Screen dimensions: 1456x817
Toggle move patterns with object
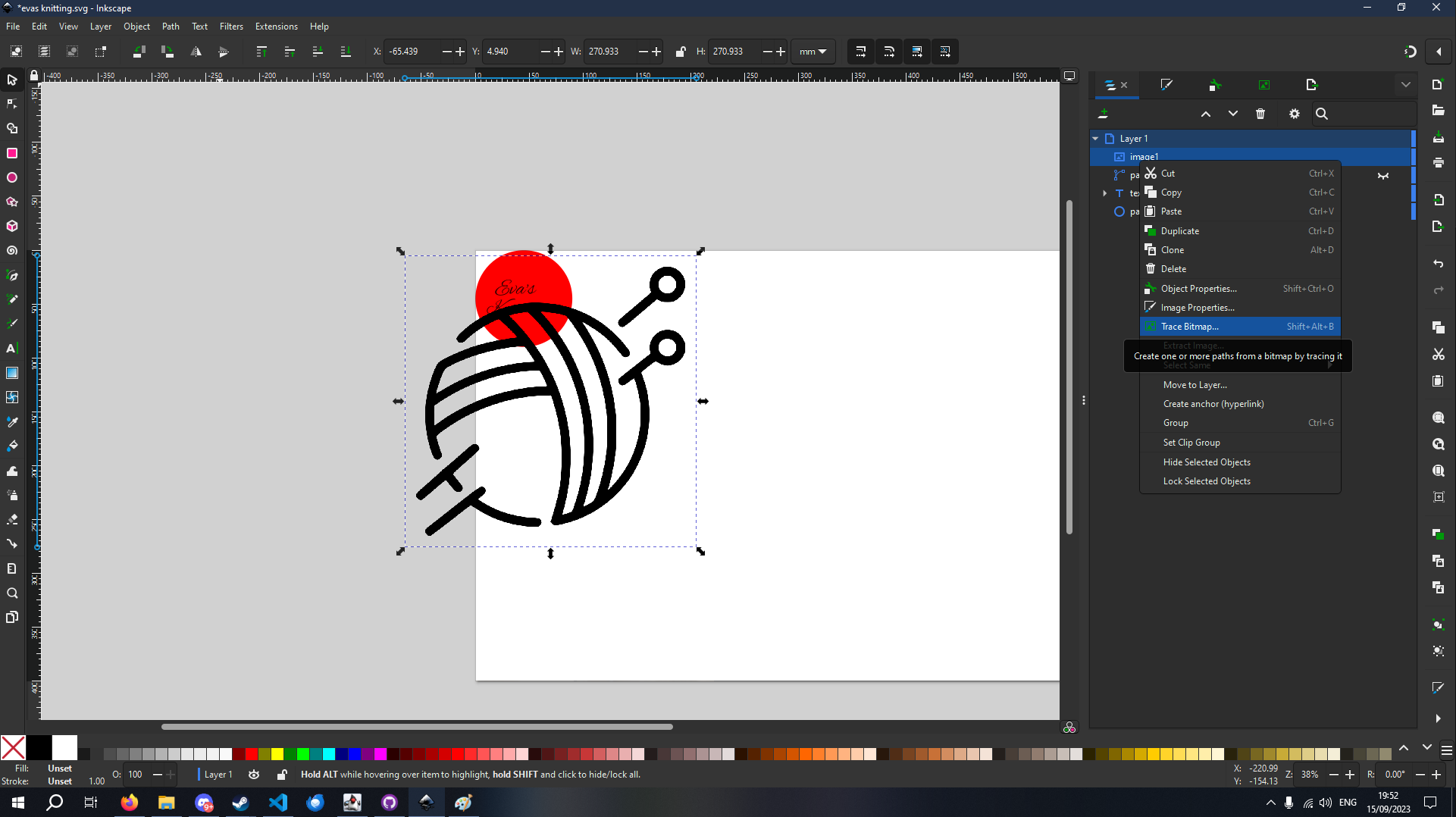click(x=944, y=52)
